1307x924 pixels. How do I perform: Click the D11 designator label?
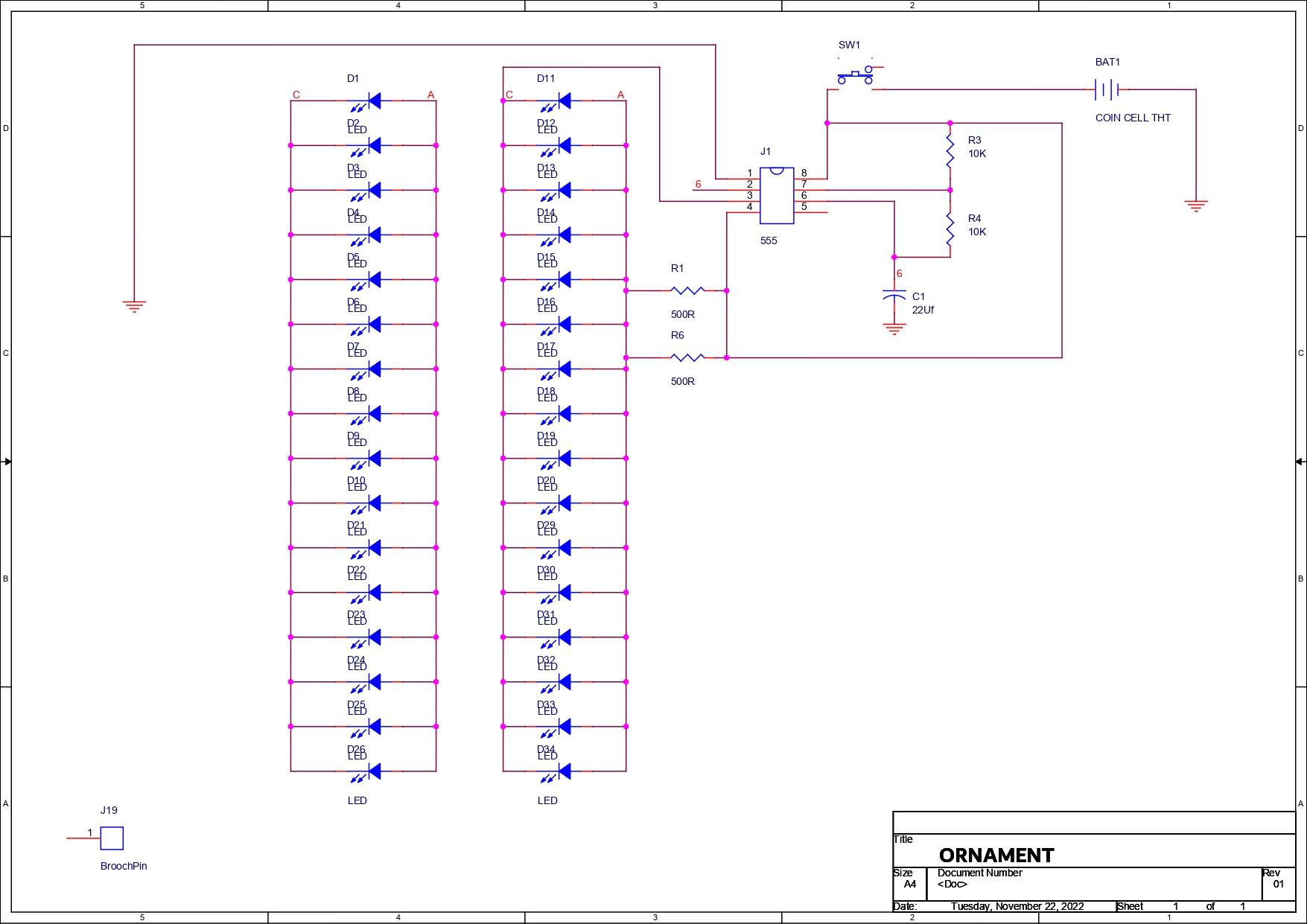tap(546, 78)
